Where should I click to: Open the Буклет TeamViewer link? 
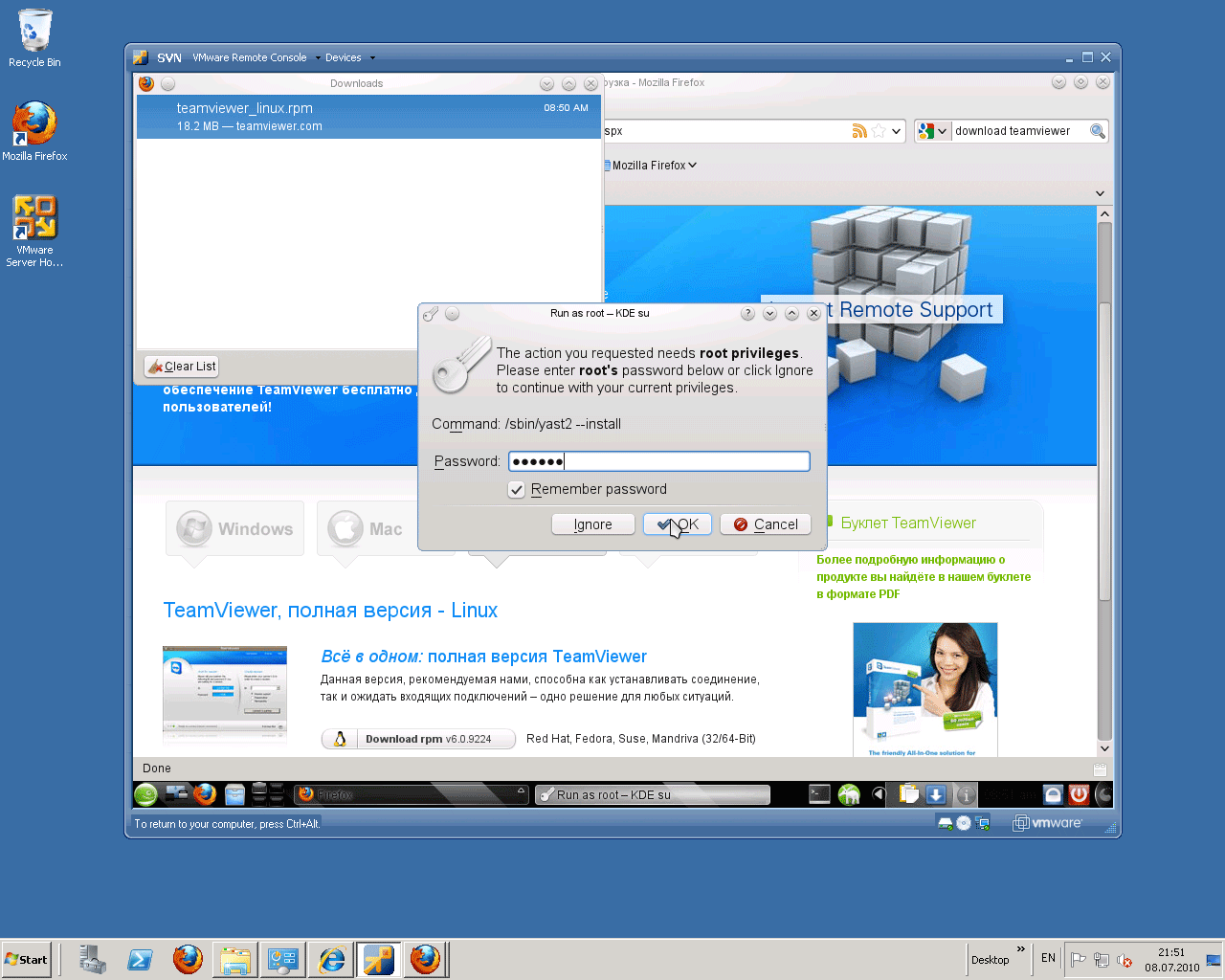coord(908,523)
